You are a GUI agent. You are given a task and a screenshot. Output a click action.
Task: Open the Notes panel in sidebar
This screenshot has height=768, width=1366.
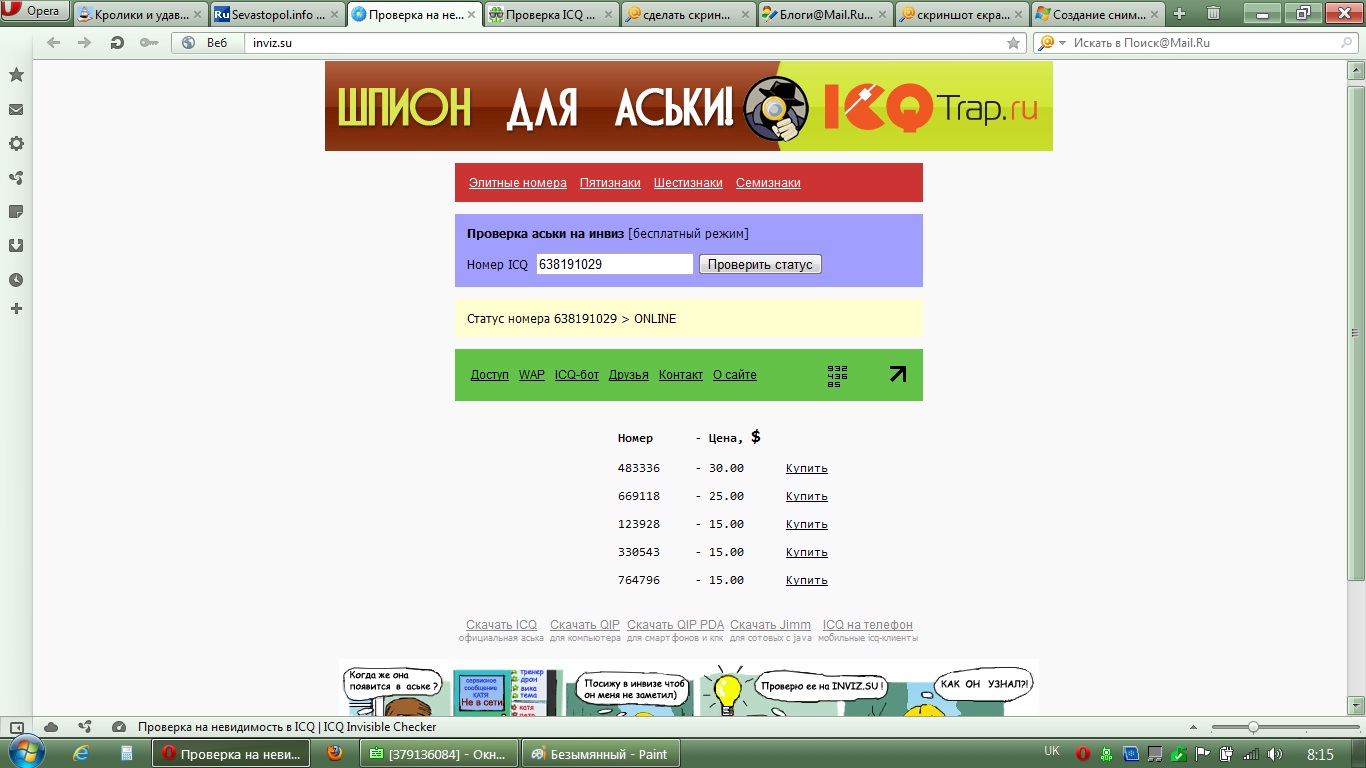pos(16,212)
